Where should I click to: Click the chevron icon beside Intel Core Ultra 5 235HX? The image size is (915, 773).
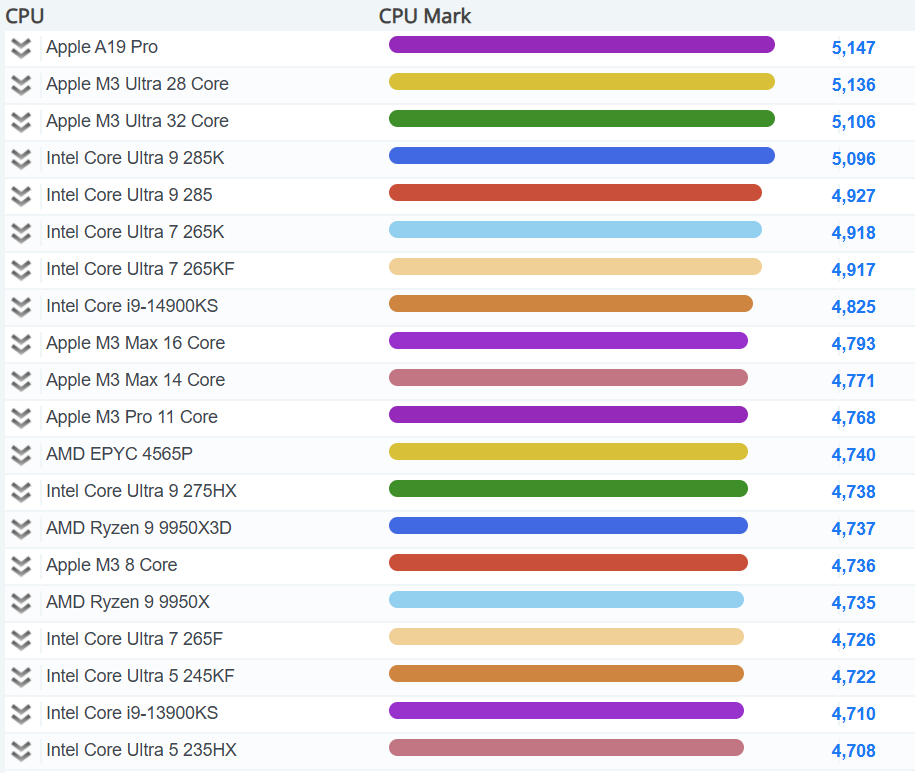21,751
